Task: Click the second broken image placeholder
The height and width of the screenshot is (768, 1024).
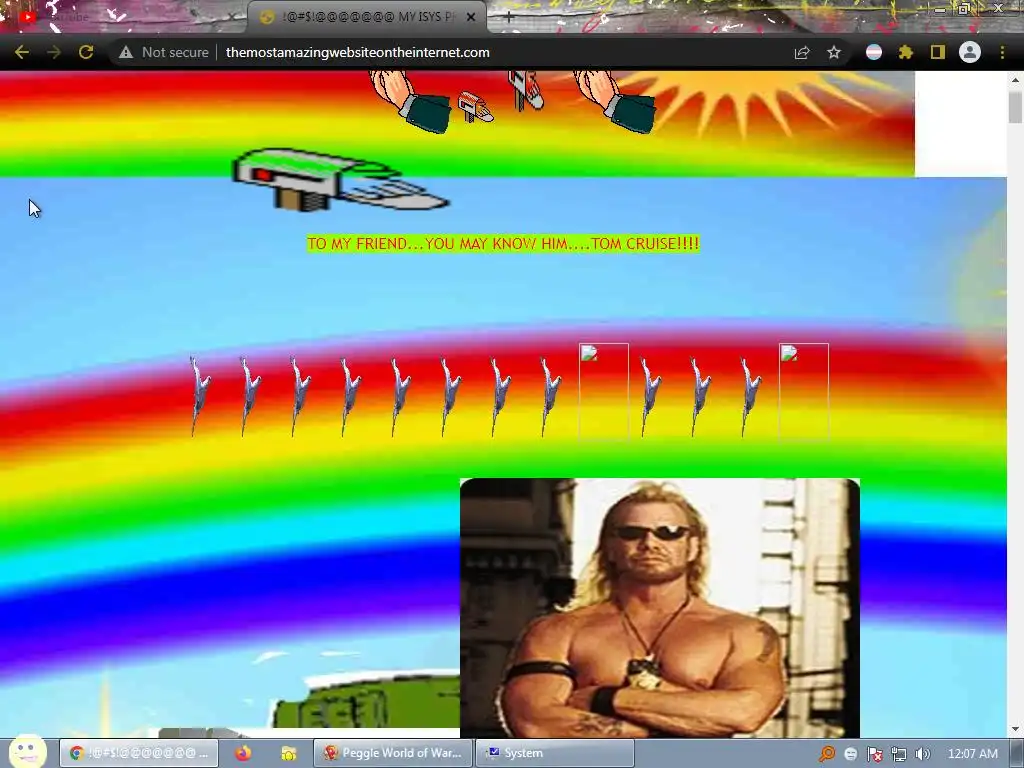Action: [x=803, y=391]
